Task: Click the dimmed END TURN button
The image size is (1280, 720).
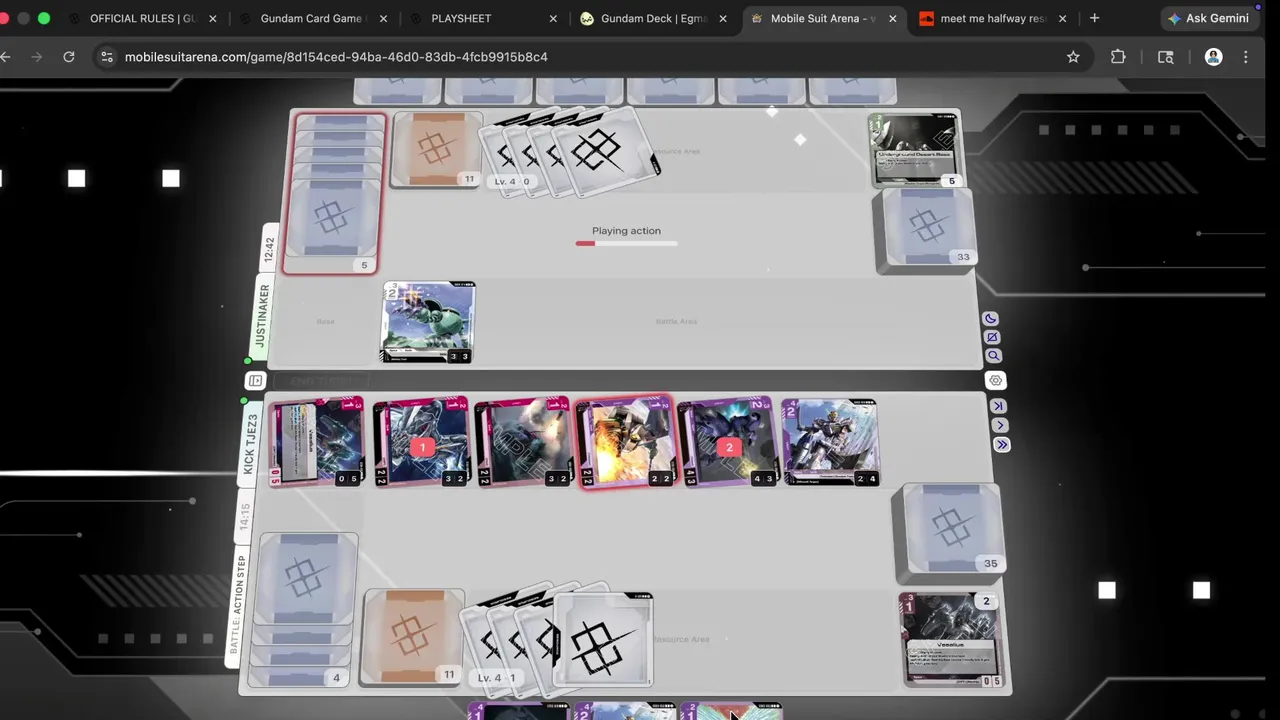Action: click(x=321, y=381)
